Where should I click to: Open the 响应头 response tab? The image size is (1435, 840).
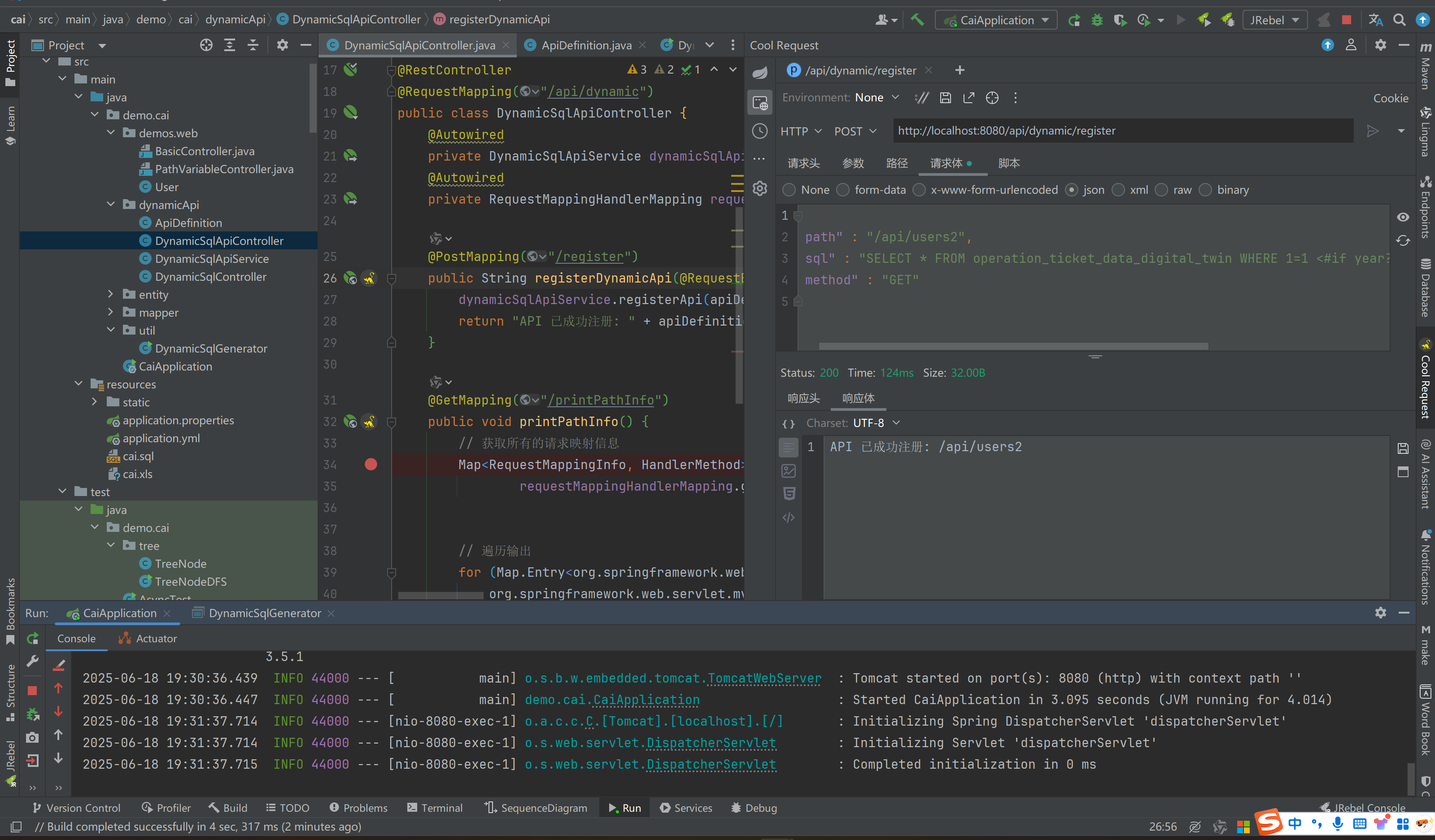point(803,398)
